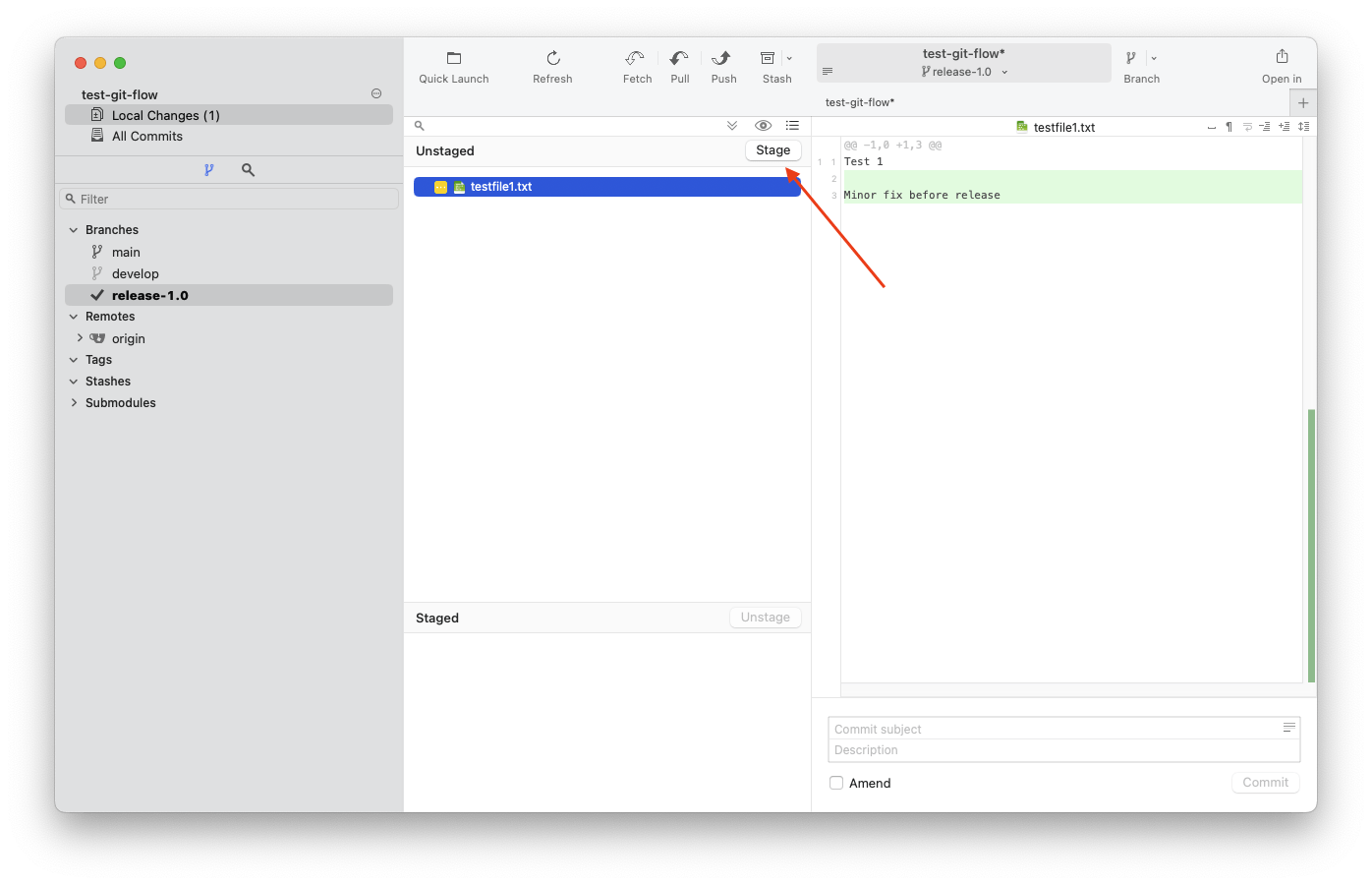
Task: Toggle the eye visibility icon in file list
Action: tap(763, 126)
